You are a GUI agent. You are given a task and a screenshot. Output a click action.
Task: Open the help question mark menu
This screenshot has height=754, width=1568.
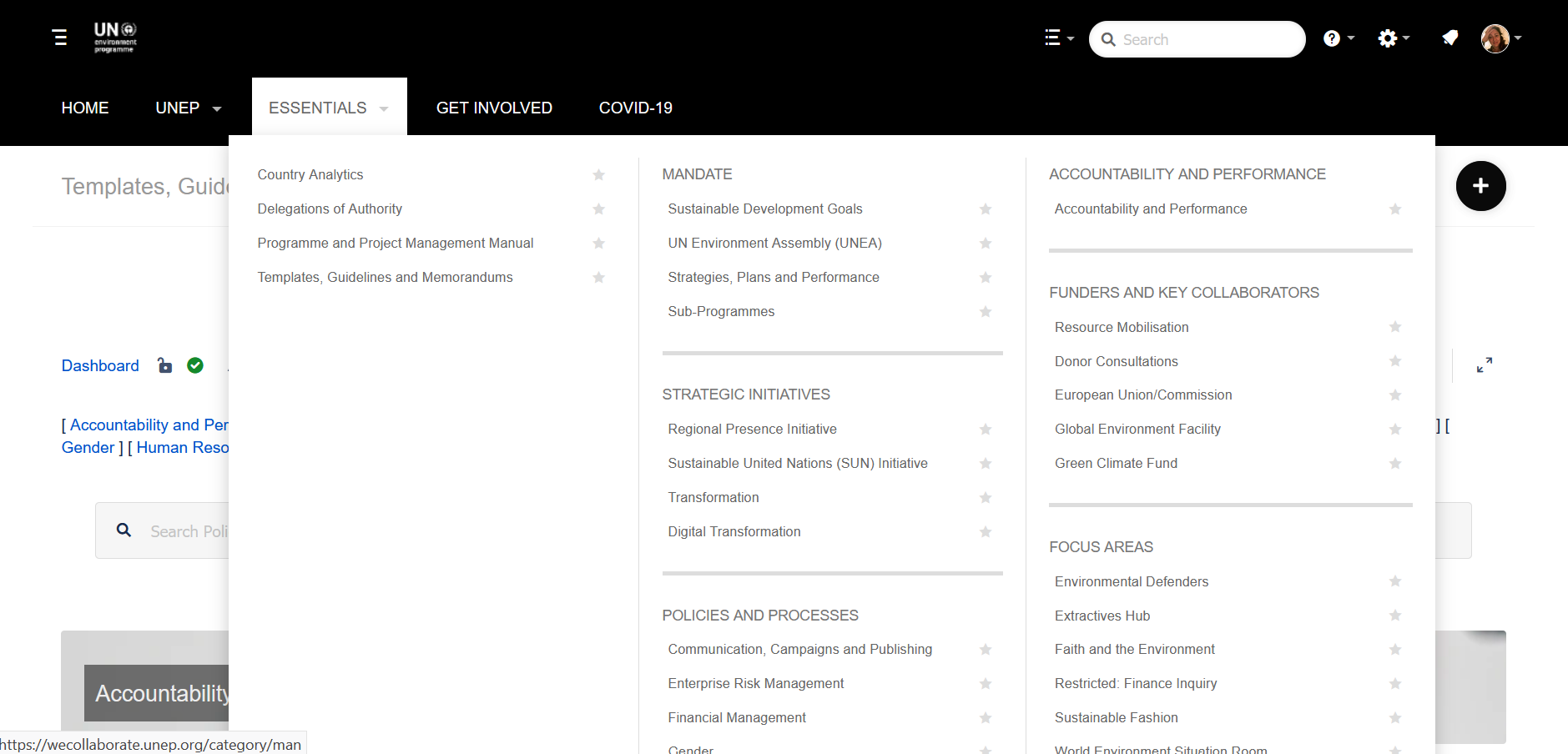click(x=1339, y=38)
